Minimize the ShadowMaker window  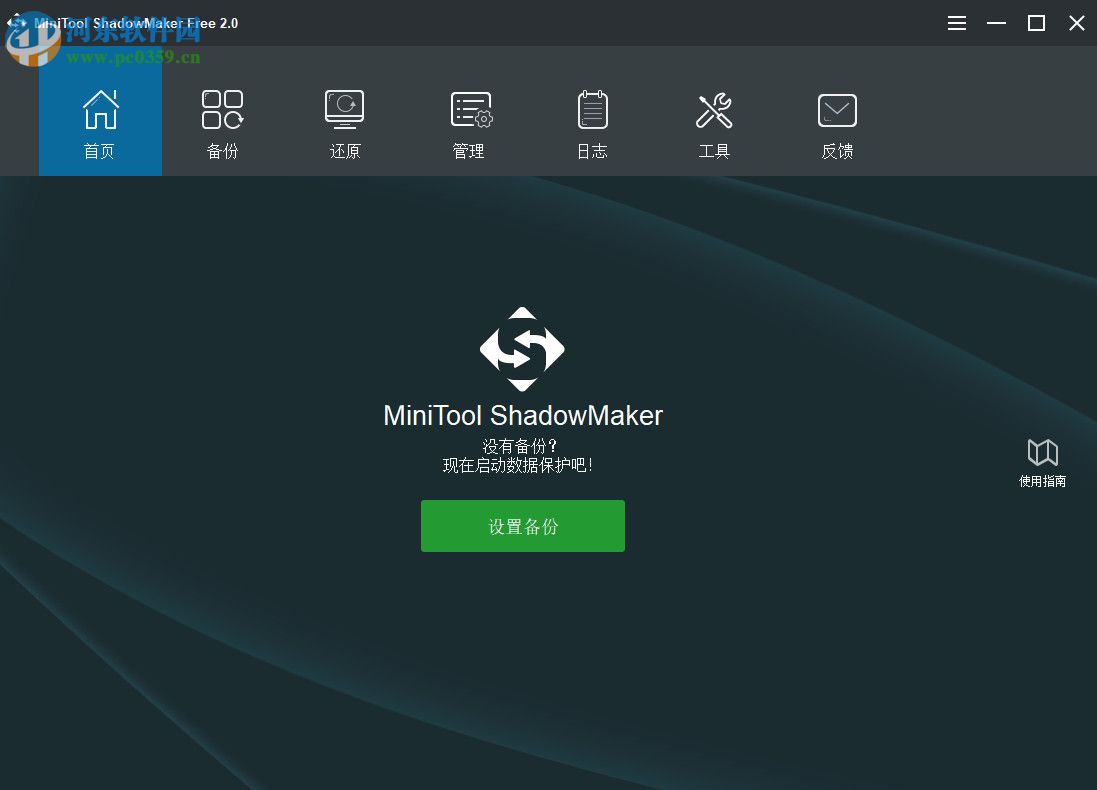(996, 22)
